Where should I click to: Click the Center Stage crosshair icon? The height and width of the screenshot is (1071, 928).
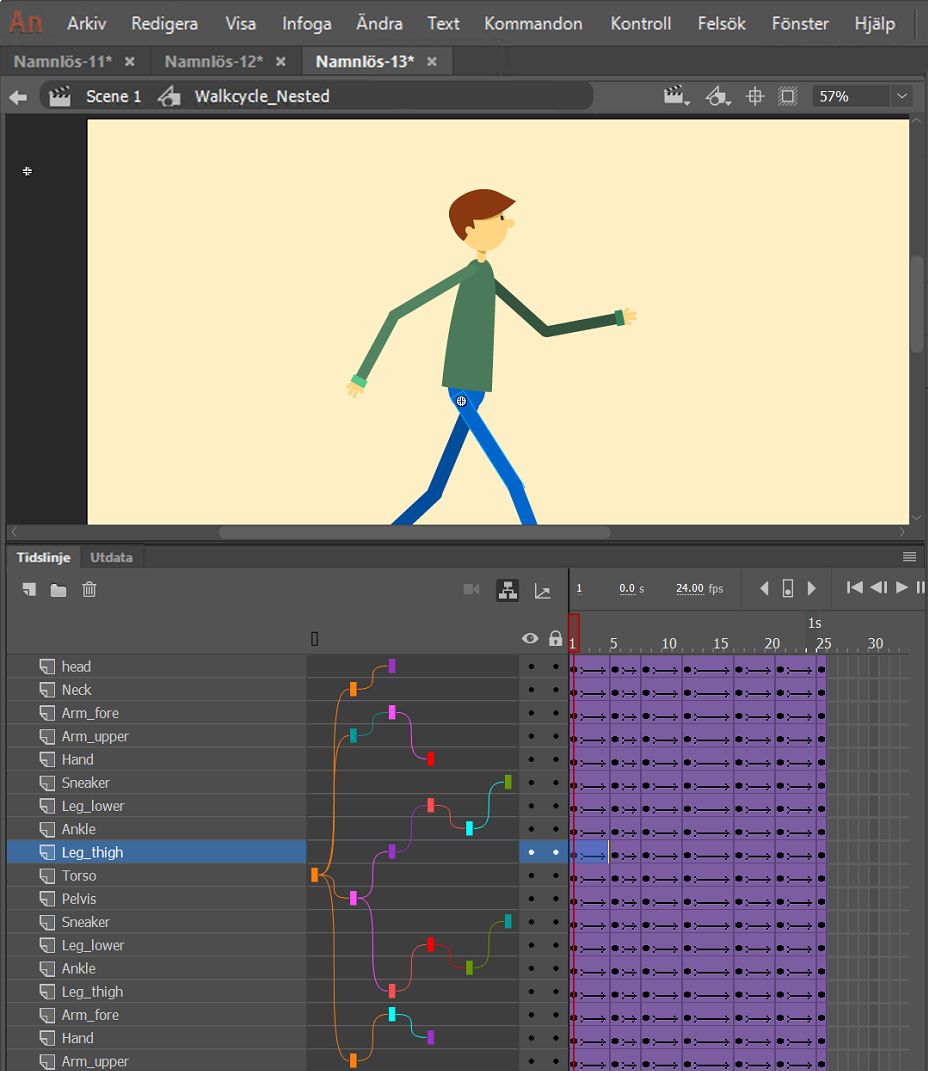coord(756,96)
